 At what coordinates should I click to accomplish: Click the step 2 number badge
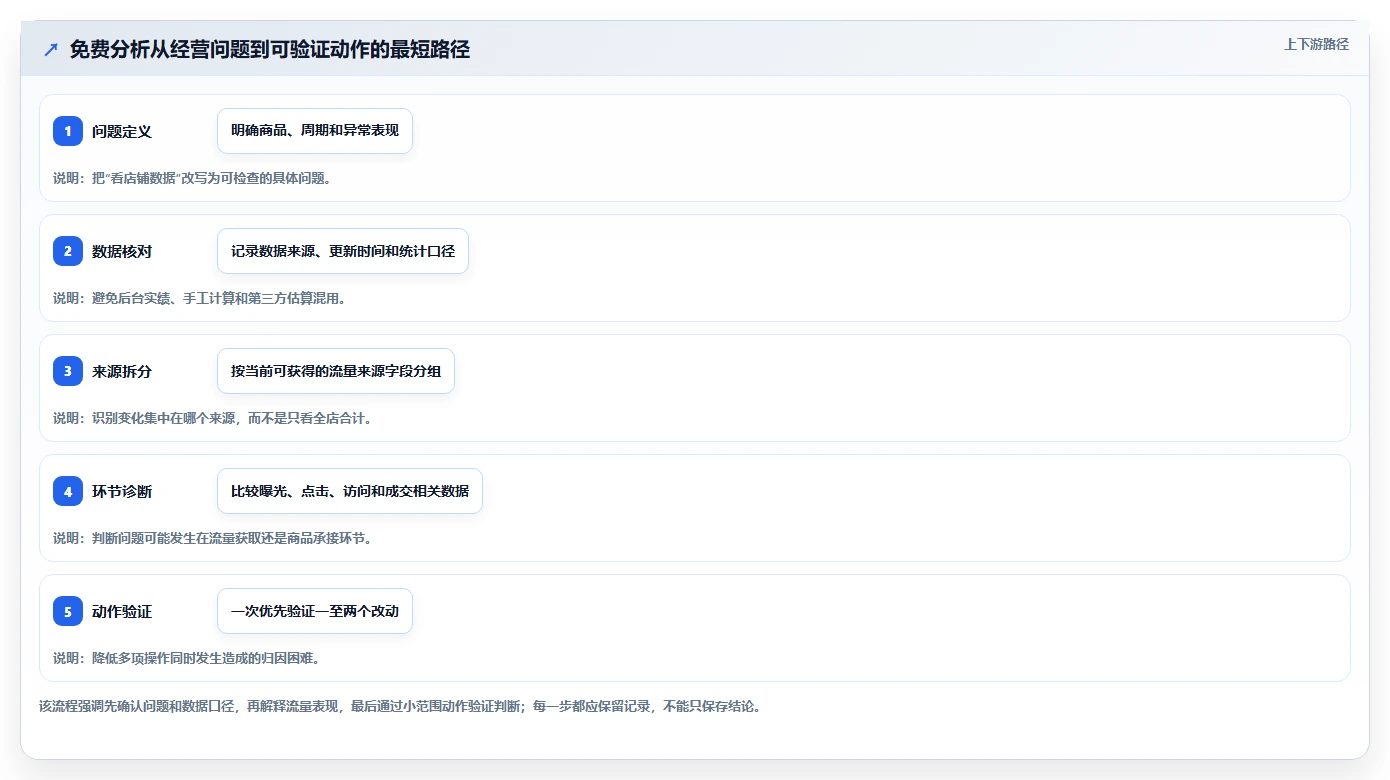point(68,251)
